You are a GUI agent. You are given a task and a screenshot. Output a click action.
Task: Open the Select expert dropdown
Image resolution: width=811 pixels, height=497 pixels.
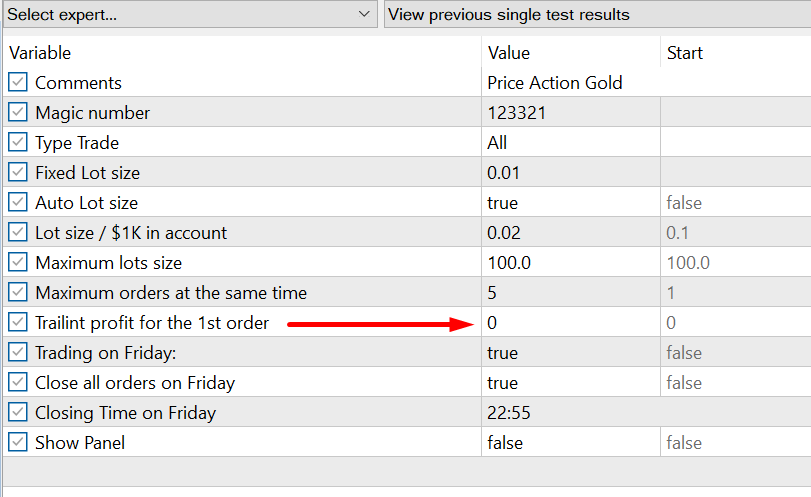tap(189, 15)
